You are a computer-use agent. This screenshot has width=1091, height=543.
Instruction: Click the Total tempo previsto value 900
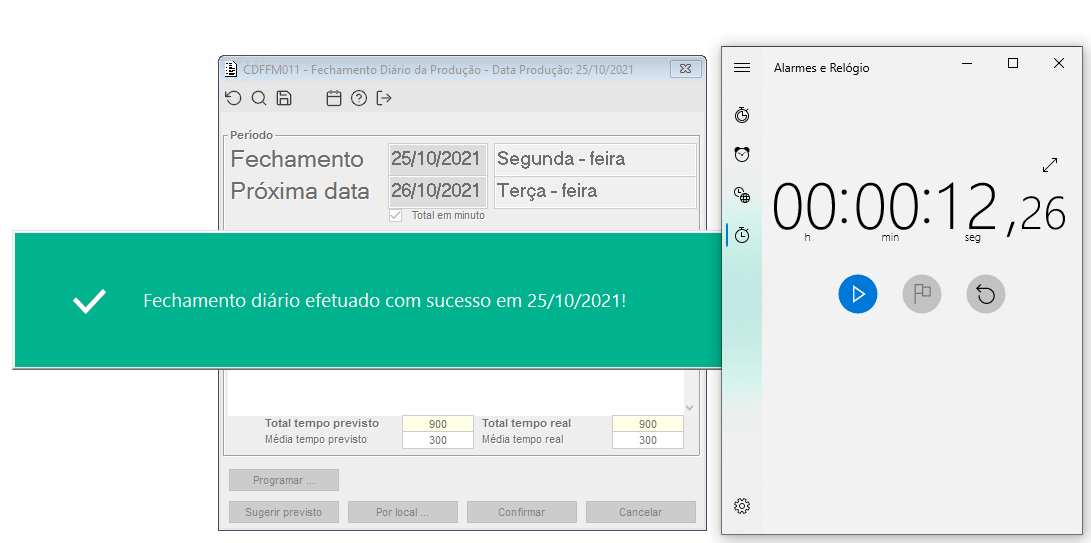(438, 424)
